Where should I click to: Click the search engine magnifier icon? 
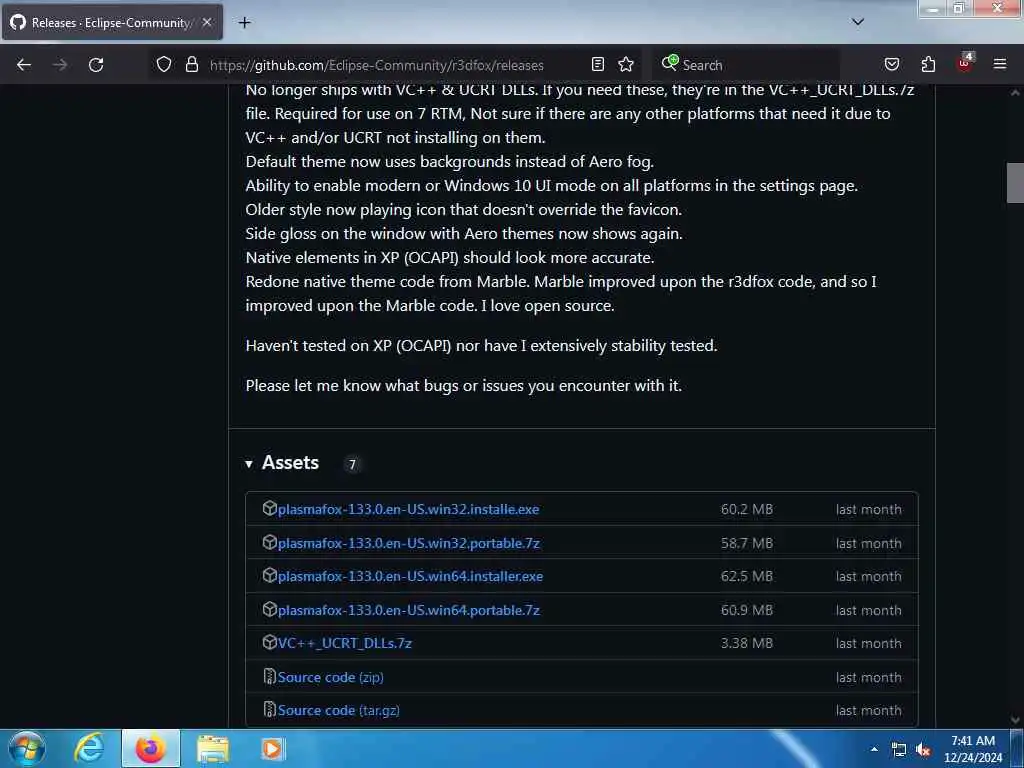(669, 63)
